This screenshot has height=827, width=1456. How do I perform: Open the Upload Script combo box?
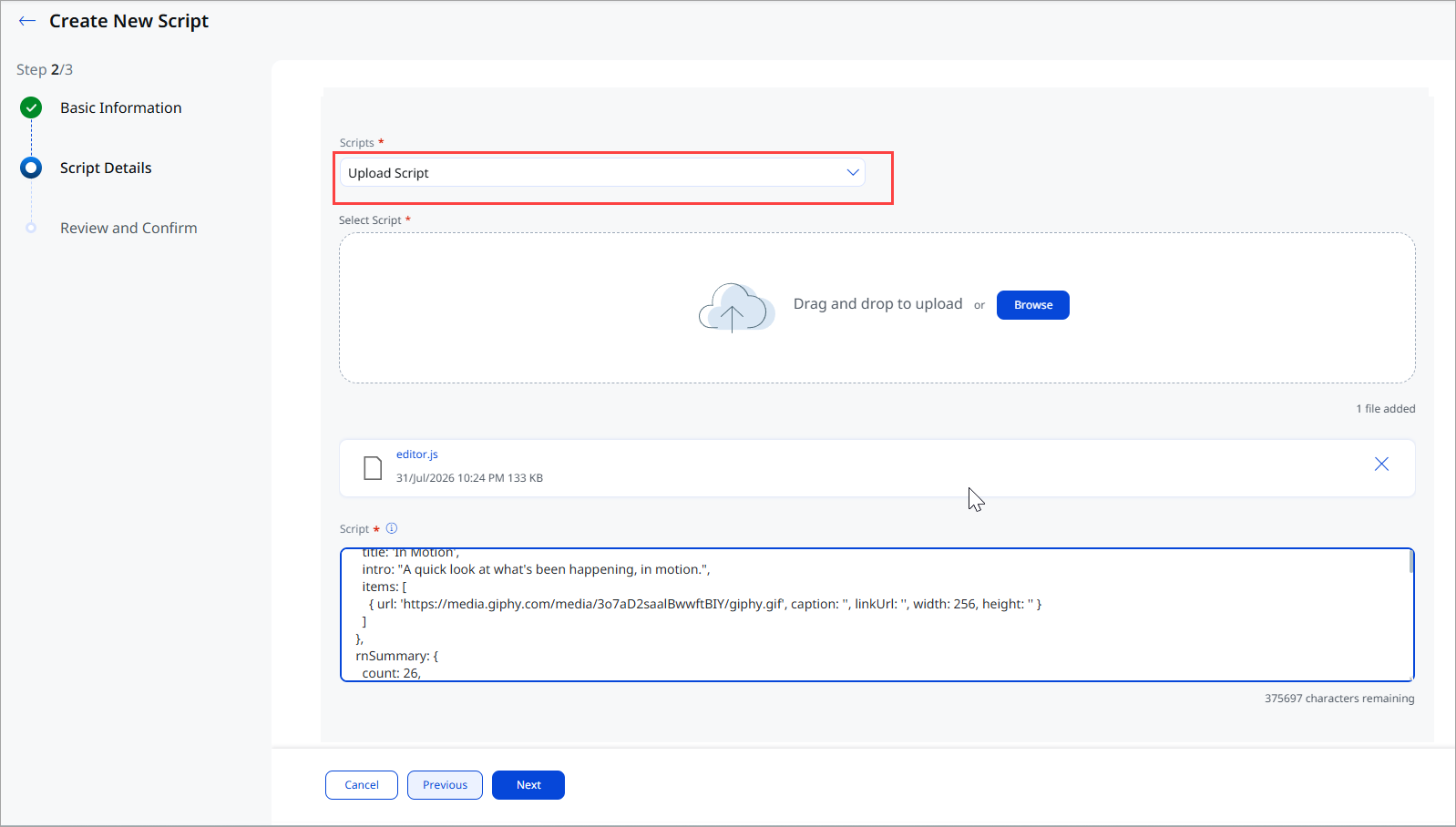602,172
